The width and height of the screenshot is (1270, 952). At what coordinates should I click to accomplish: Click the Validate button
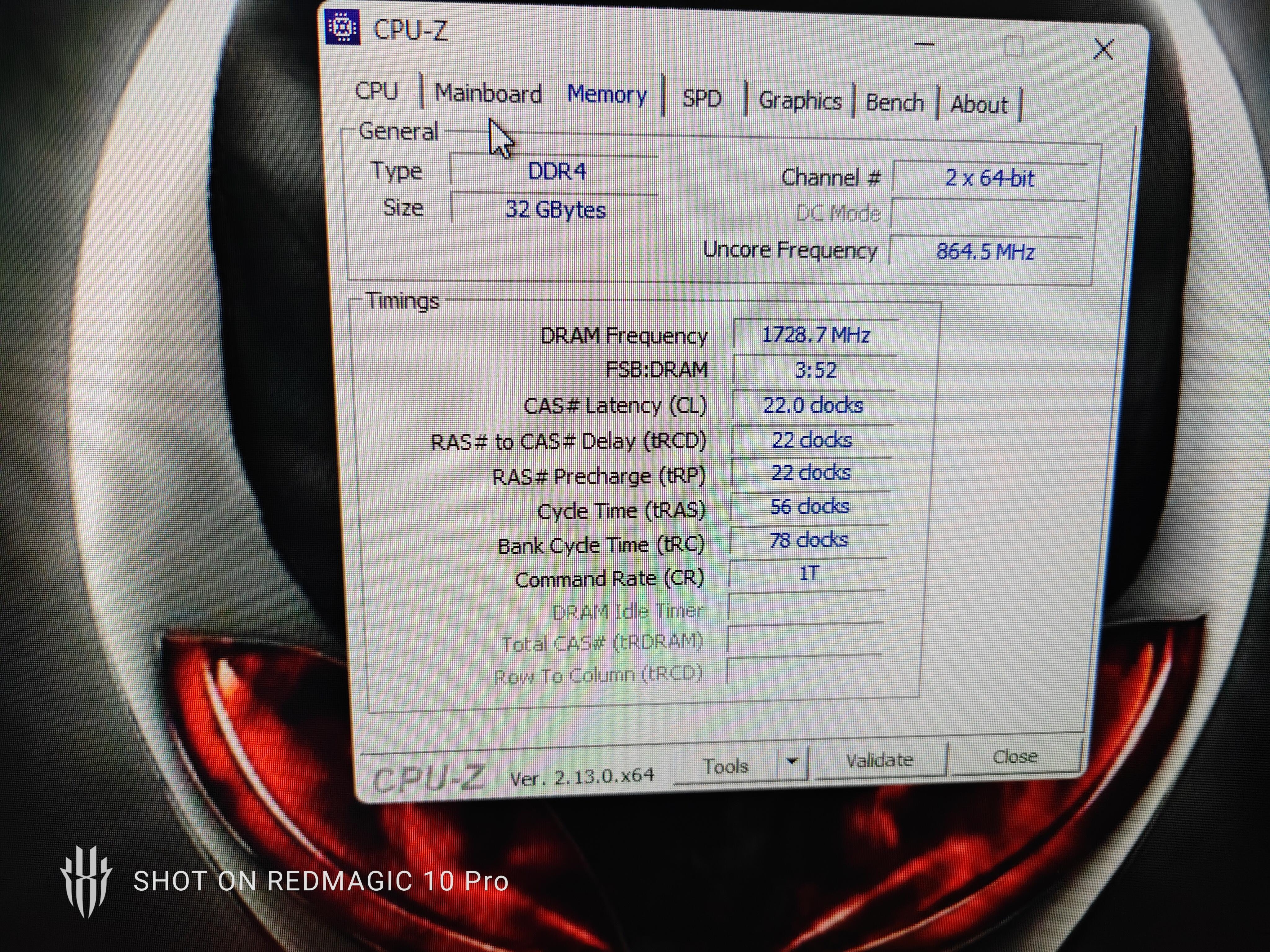879,760
